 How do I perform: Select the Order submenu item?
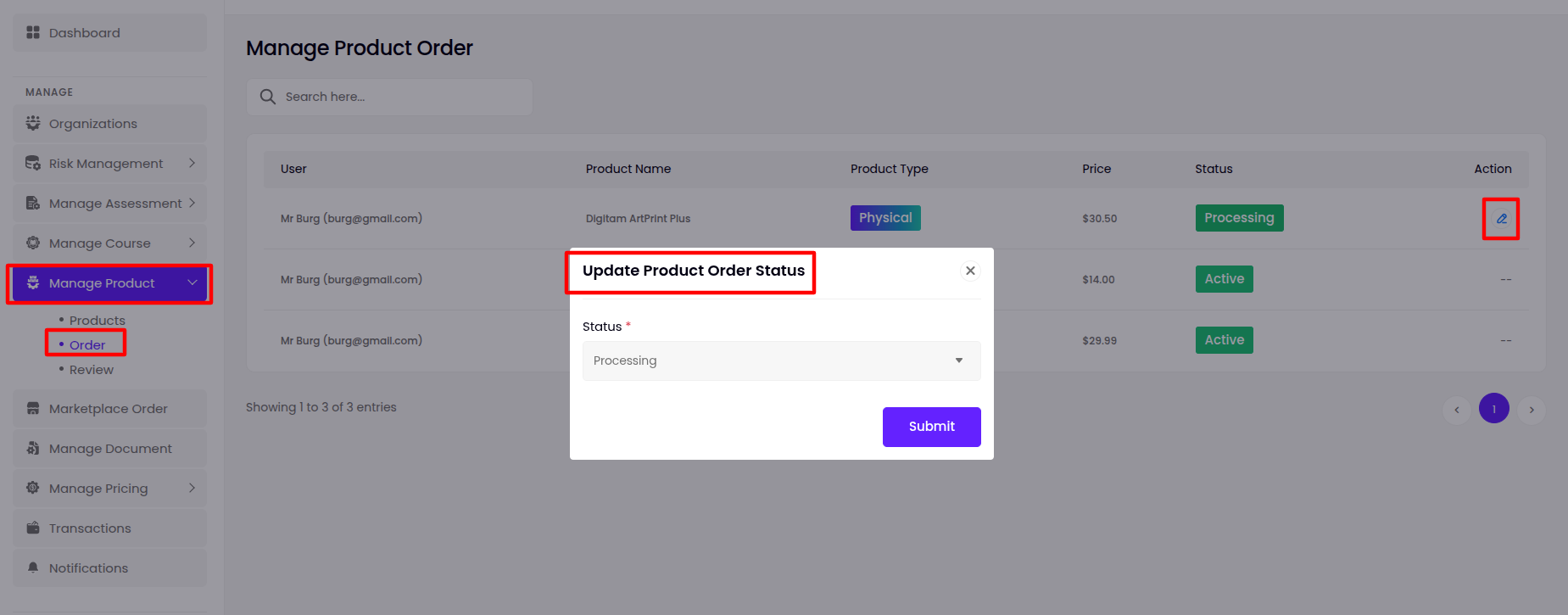click(87, 345)
